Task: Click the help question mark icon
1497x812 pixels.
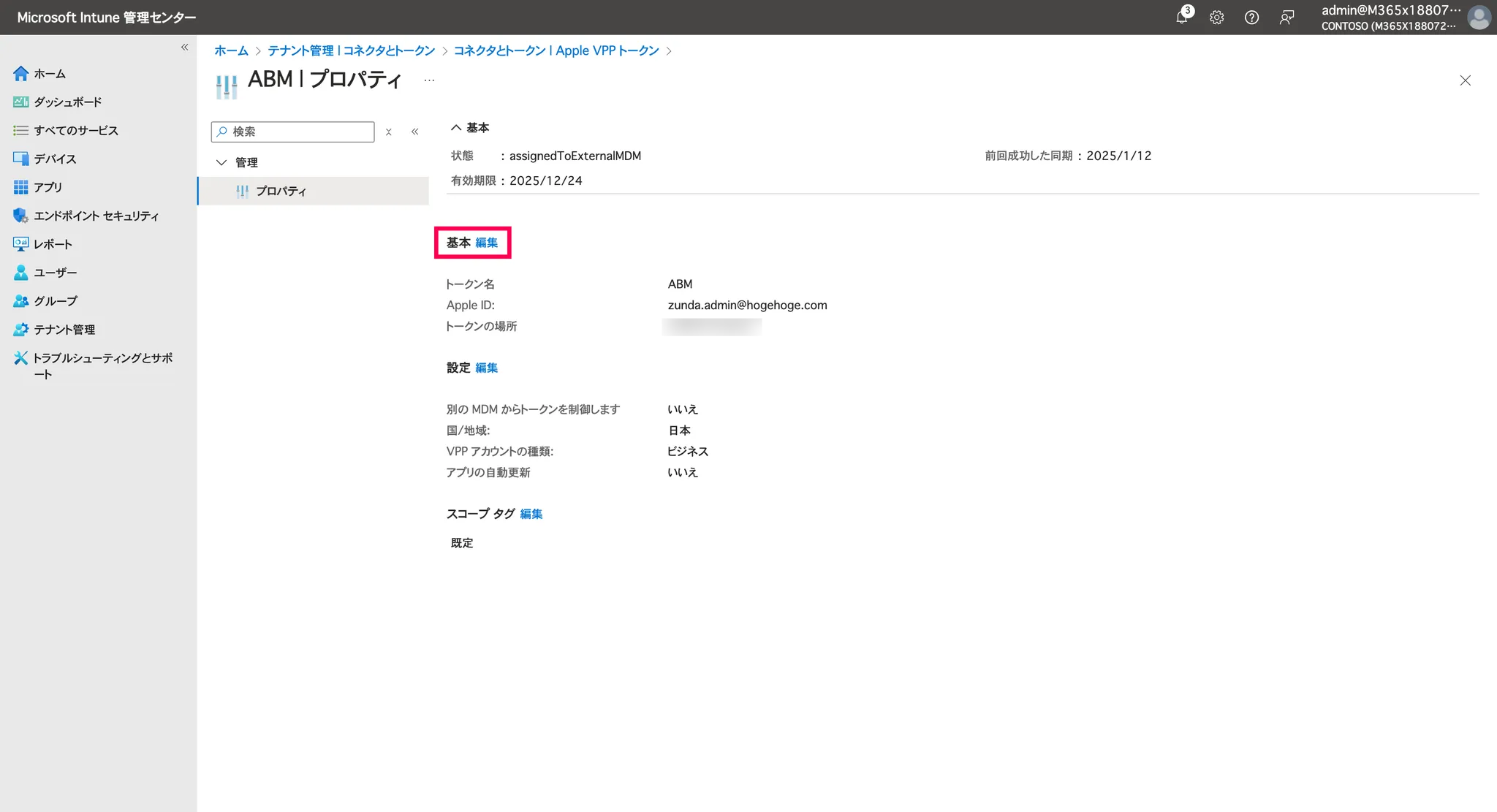Action: (x=1251, y=18)
